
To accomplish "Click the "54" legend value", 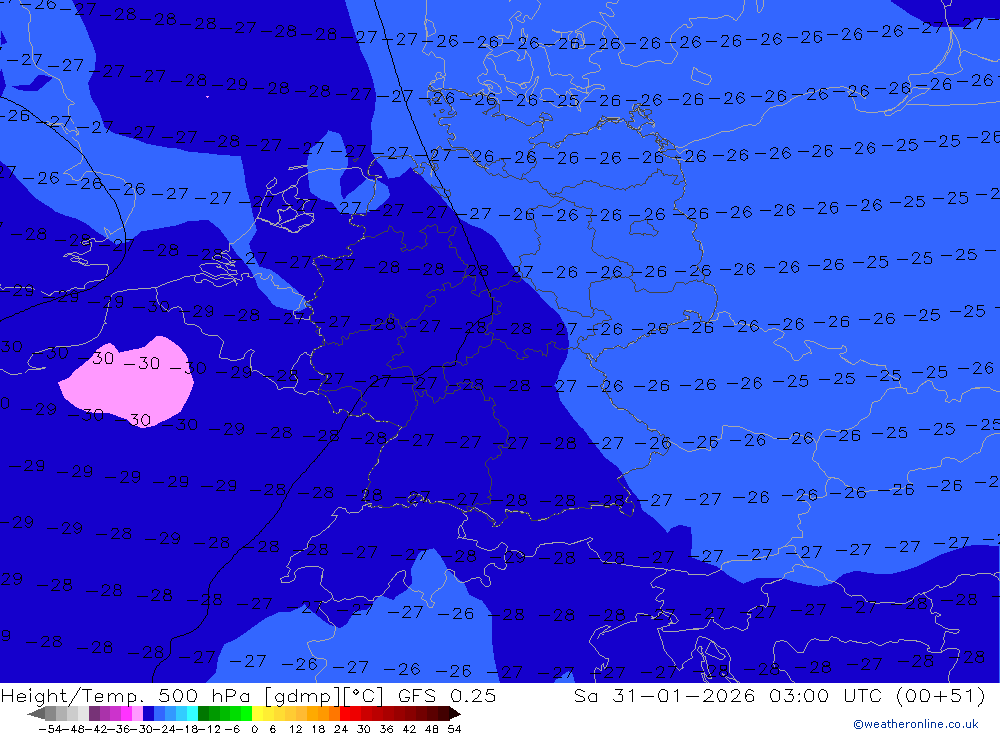I will click(x=454, y=729).
